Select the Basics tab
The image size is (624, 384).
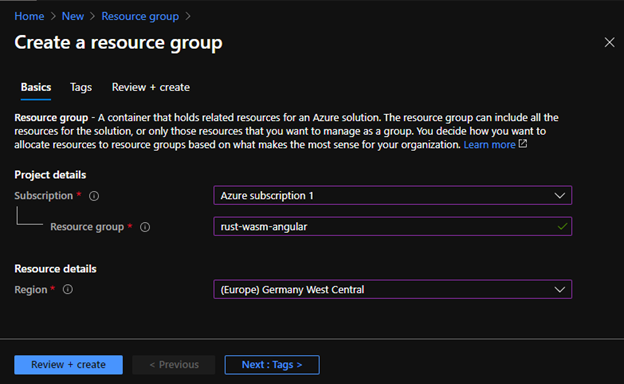(36, 87)
